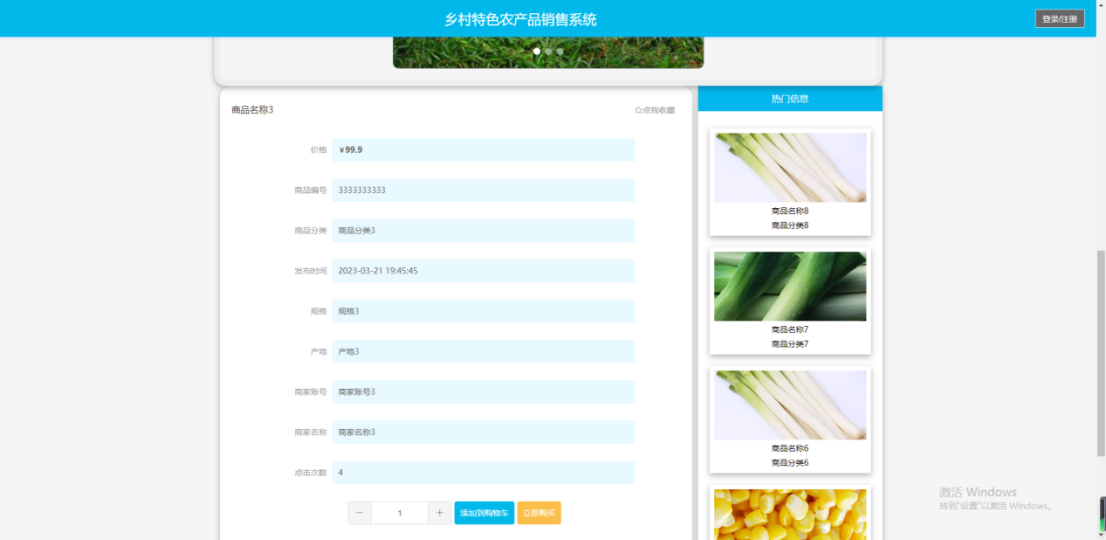Viewport: 1106px width, 540px height.
Task: Click the 商品分类7 label
Action: click(x=790, y=344)
